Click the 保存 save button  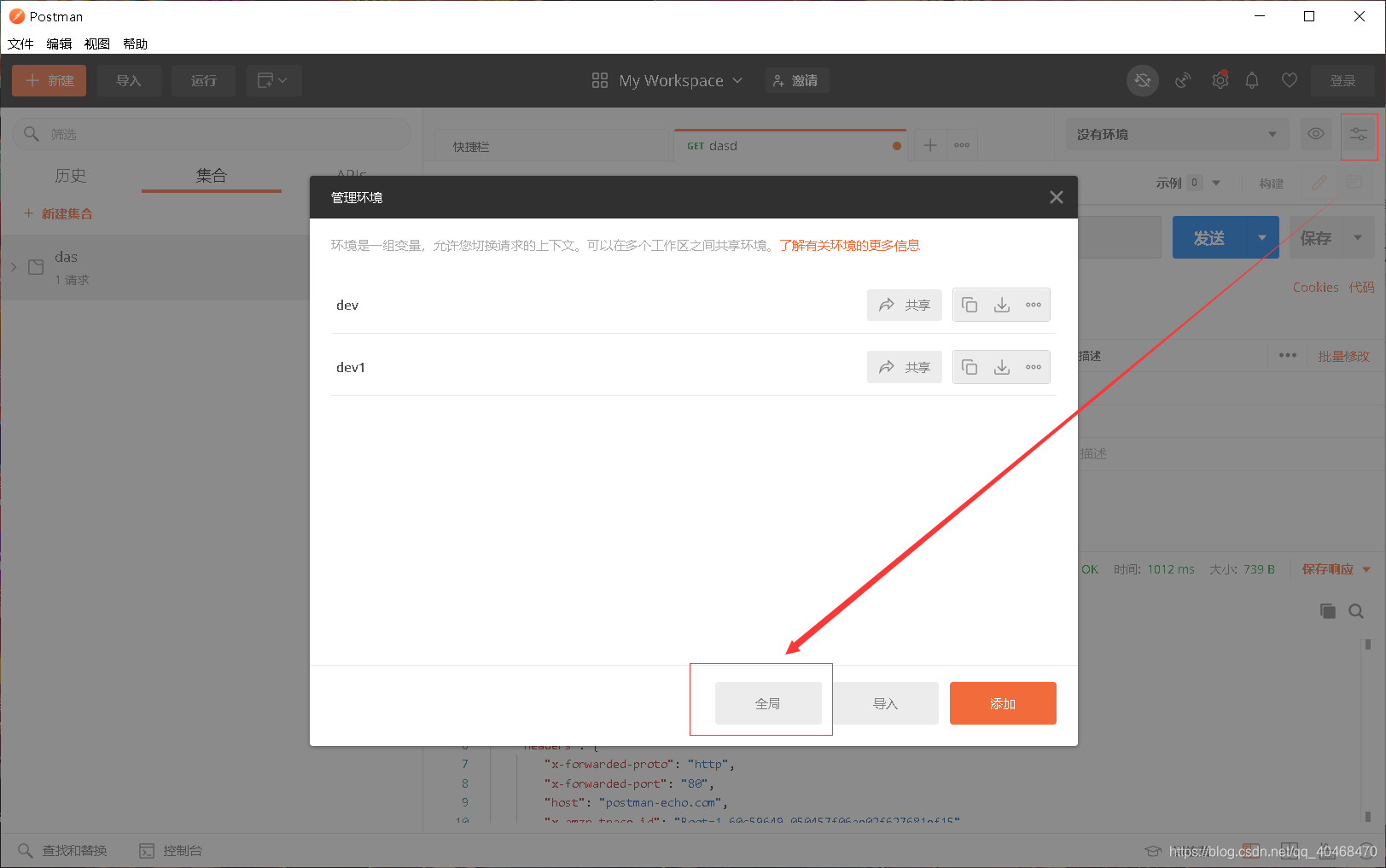tap(1316, 238)
